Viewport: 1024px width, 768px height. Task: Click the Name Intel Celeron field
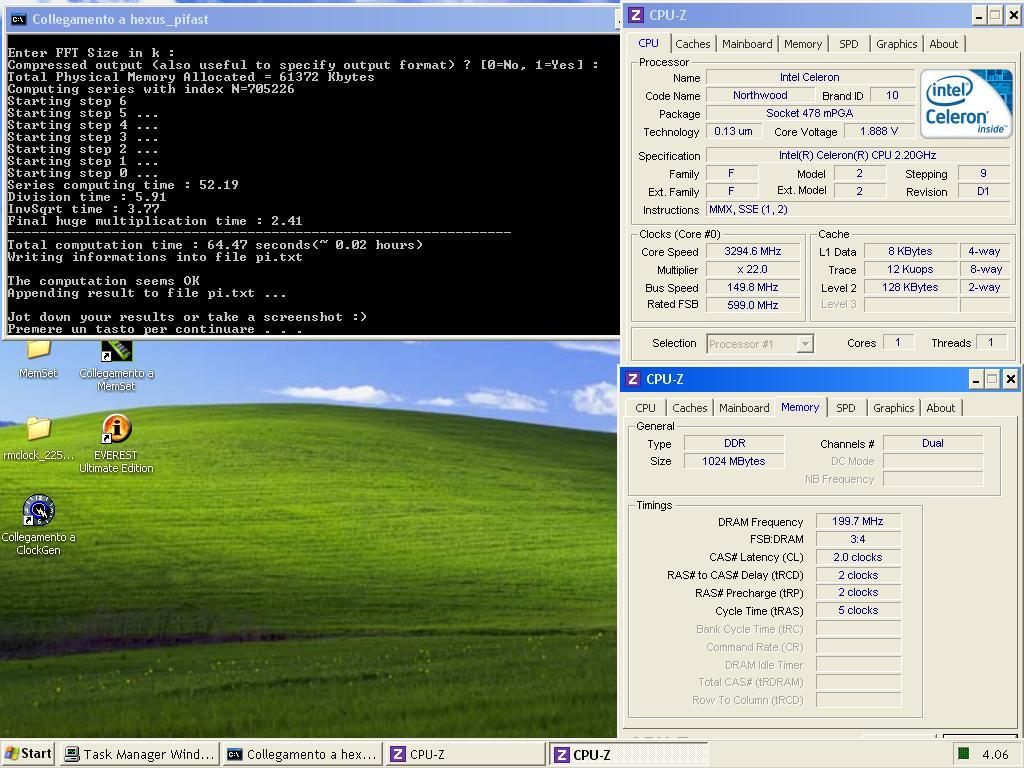[810, 77]
